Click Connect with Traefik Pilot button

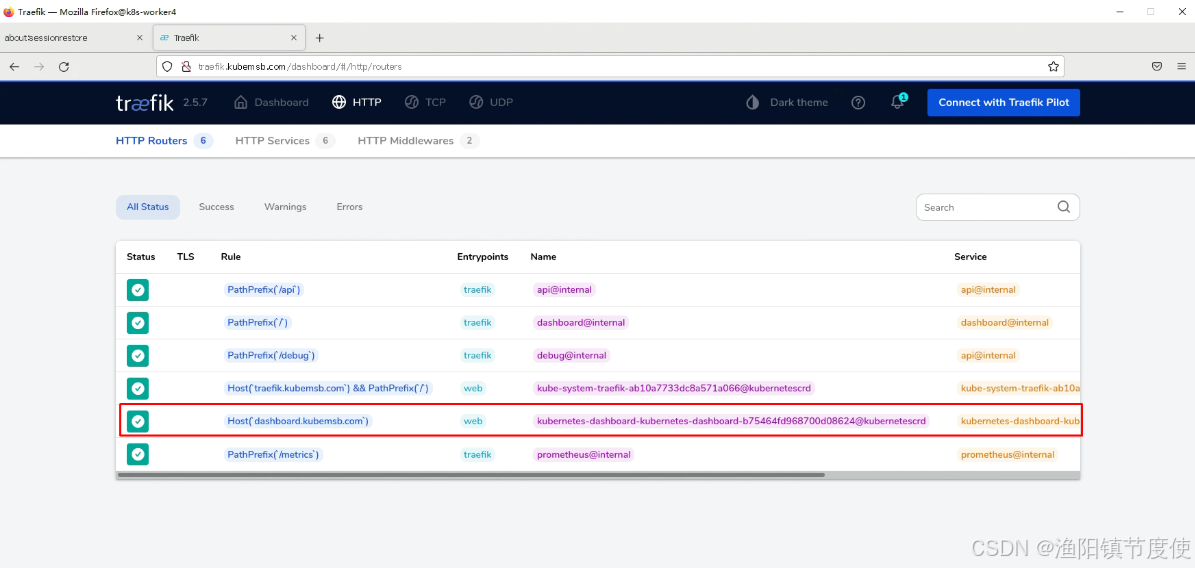[1003, 102]
